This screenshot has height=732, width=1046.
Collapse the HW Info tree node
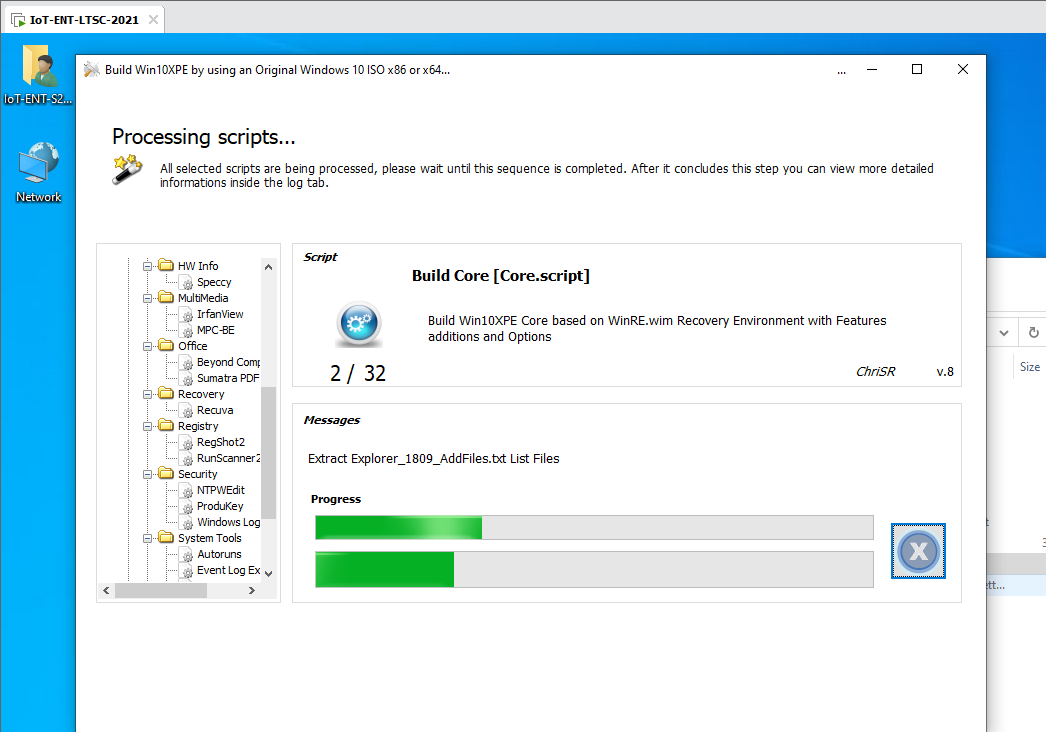pos(147,266)
